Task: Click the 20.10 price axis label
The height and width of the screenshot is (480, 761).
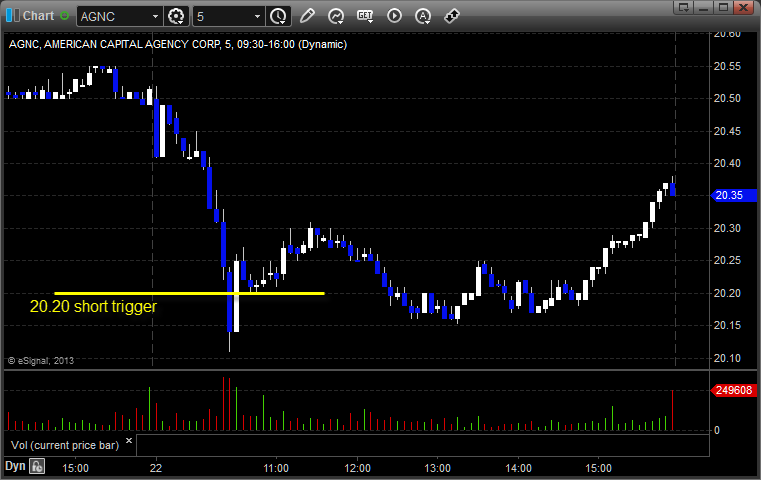Action: pyautogui.click(x=727, y=358)
